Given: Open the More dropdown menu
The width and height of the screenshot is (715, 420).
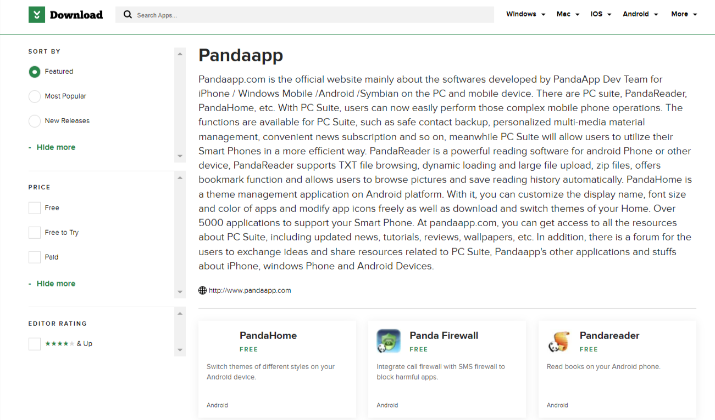Looking at the screenshot, I should [684, 14].
